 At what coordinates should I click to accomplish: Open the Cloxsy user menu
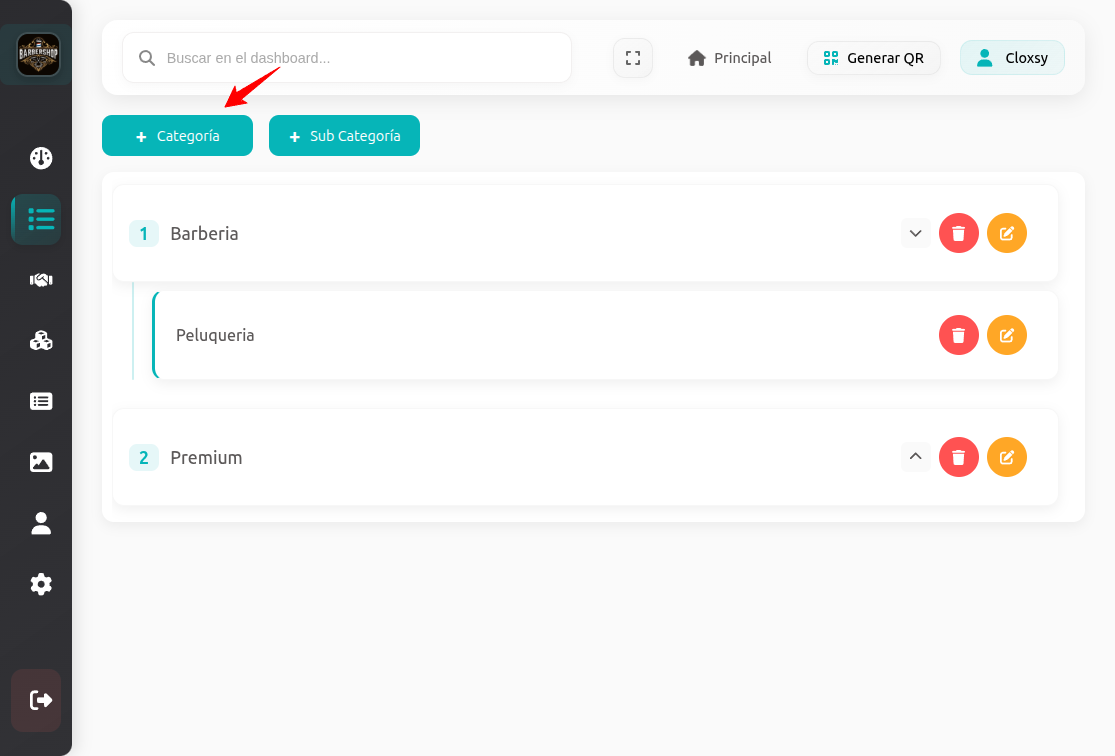click(1012, 58)
